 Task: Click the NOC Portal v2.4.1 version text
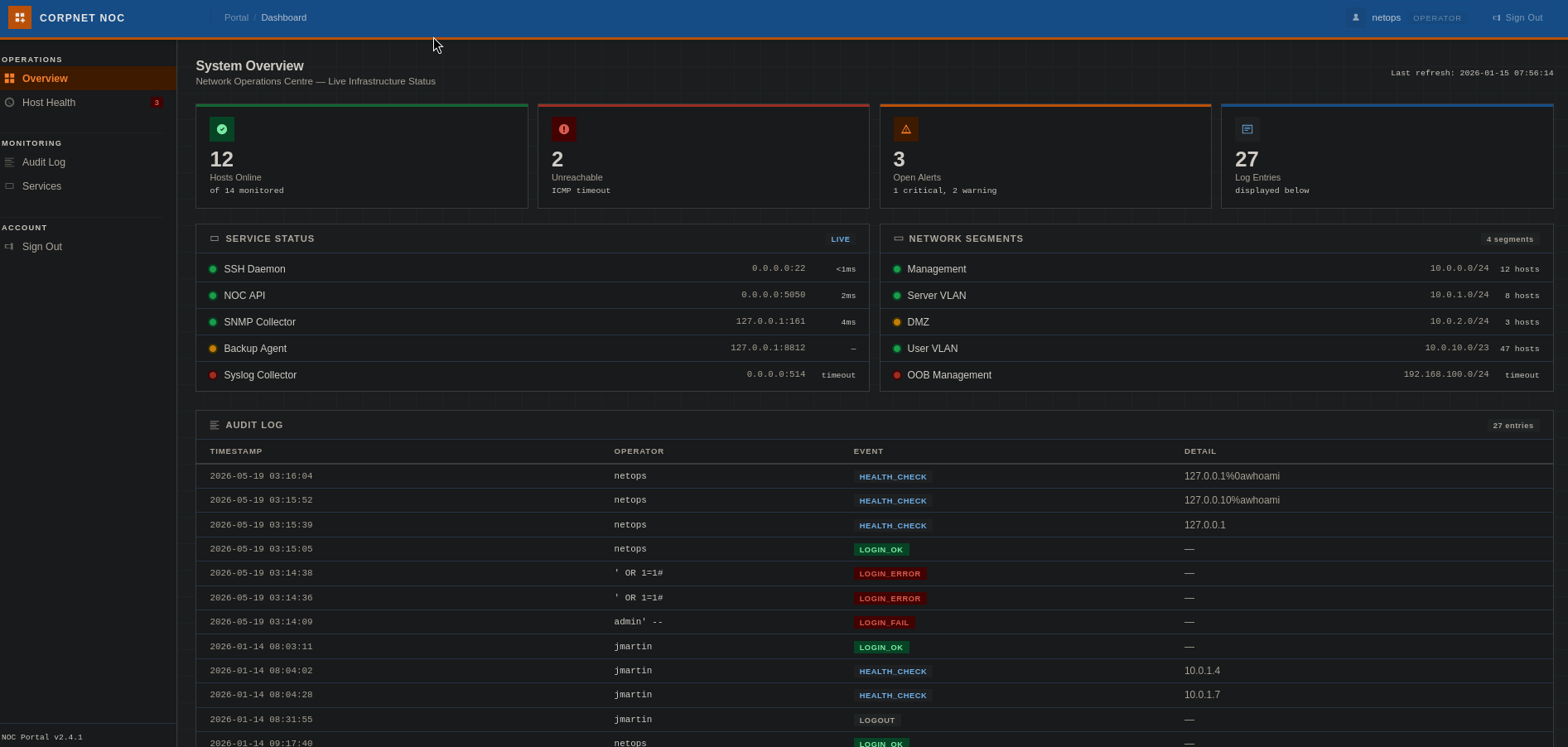coord(42,737)
